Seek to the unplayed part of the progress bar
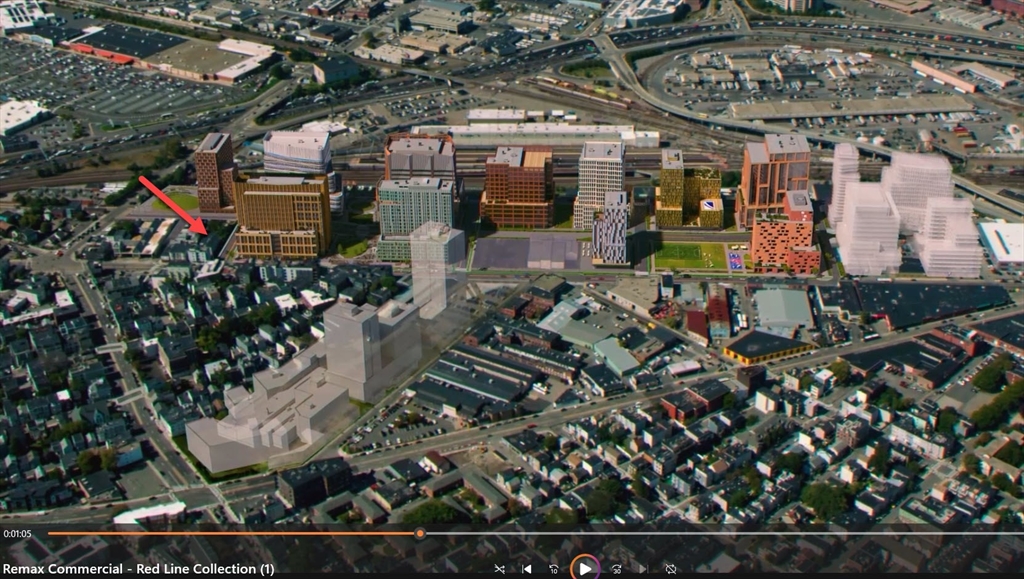Image resolution: width=1024 pixels, height=579 pixels. [724, 533]
